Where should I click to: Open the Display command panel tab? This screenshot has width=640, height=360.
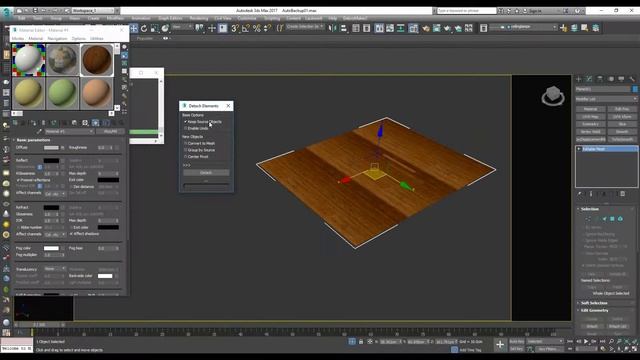pyautogui.click(x=621, y=79)
